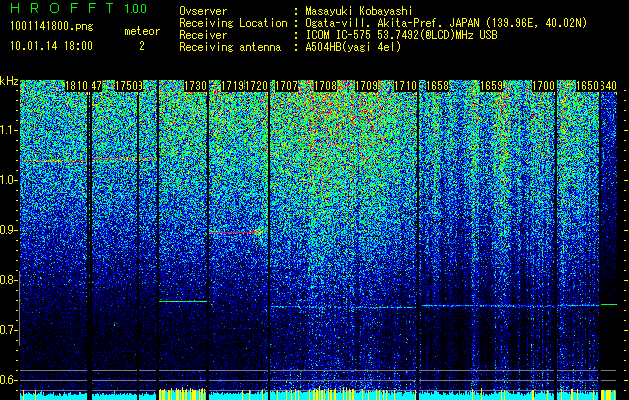Click the 1.1 kHz axis tick label
The width and height of the screenshot is (629, 400).
click(x=9, y=131)
